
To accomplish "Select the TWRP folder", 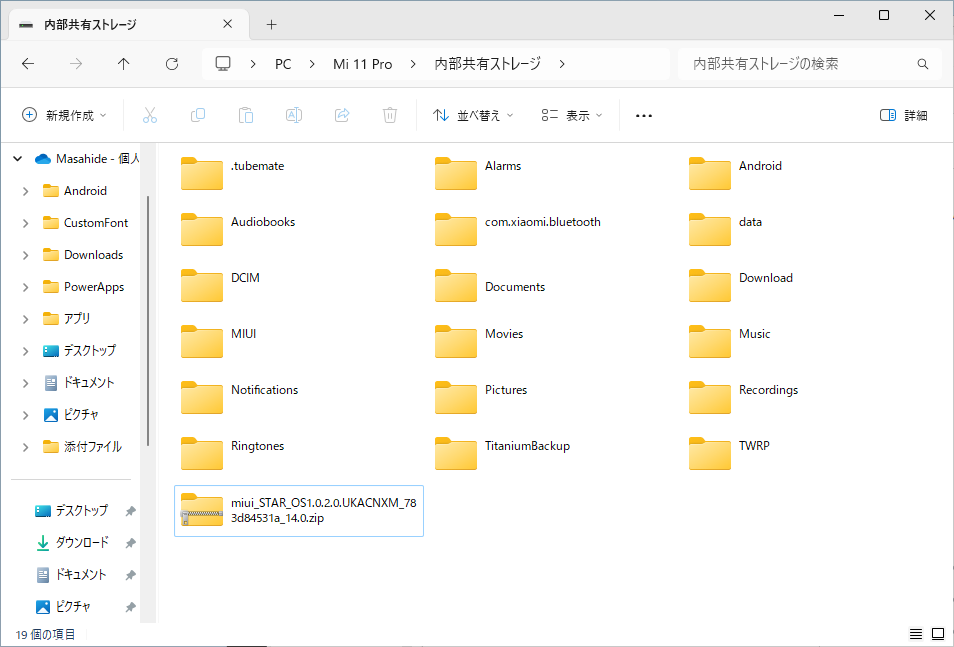I will (729, 454).
